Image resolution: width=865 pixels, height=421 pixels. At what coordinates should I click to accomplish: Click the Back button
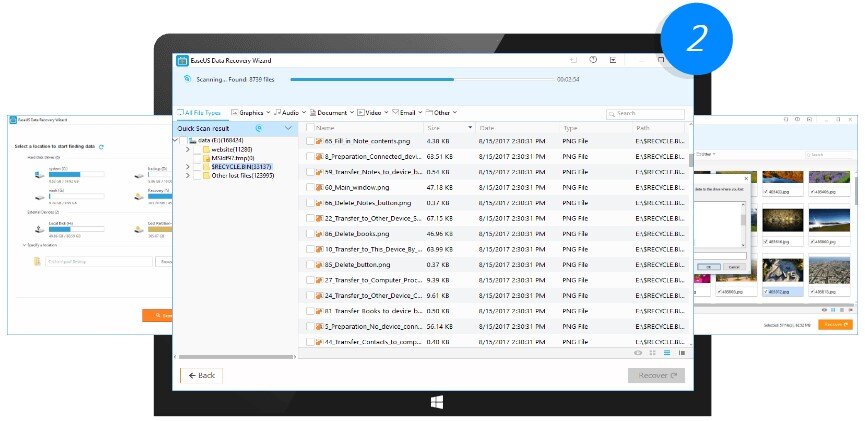coord(201,376)
